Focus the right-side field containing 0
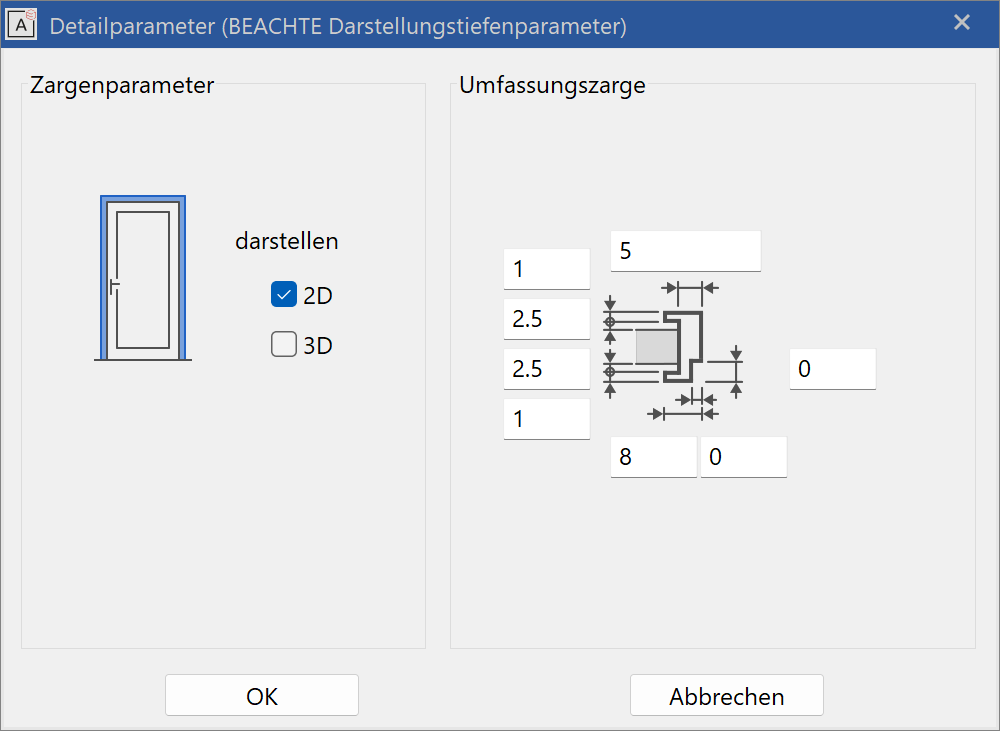Screen dimensions: 1000x731 pyautogui.click(x=832, y=369)
